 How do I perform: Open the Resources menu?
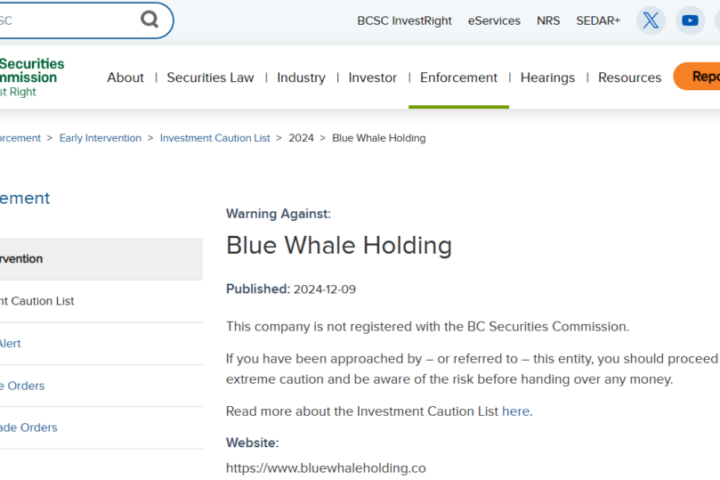[x=630, y=78]
